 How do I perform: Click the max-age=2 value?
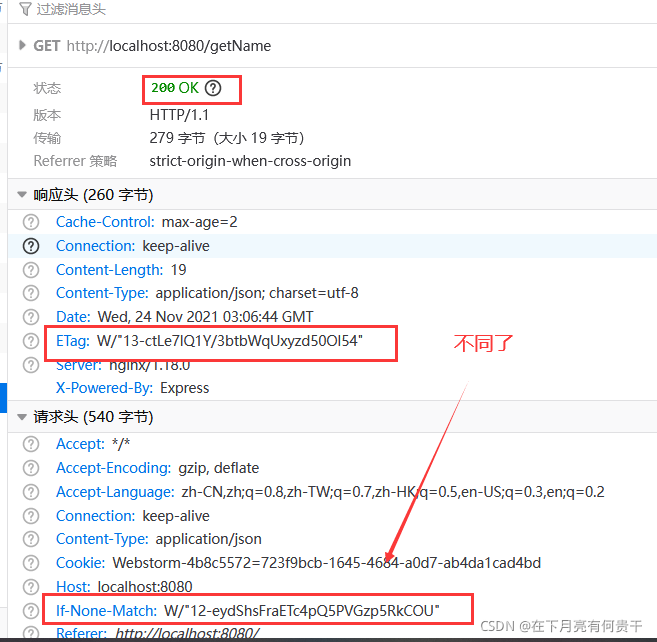click(199, 222)
